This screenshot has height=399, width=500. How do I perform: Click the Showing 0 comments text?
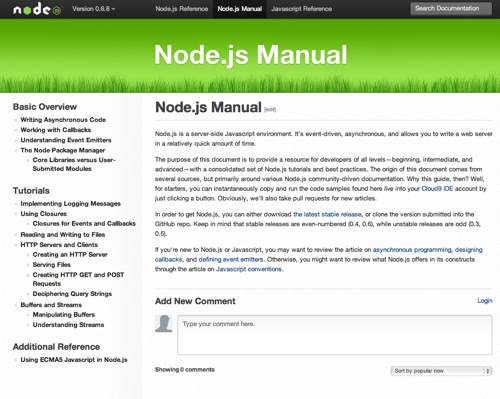pyautogui.click(x=185, y=369)
